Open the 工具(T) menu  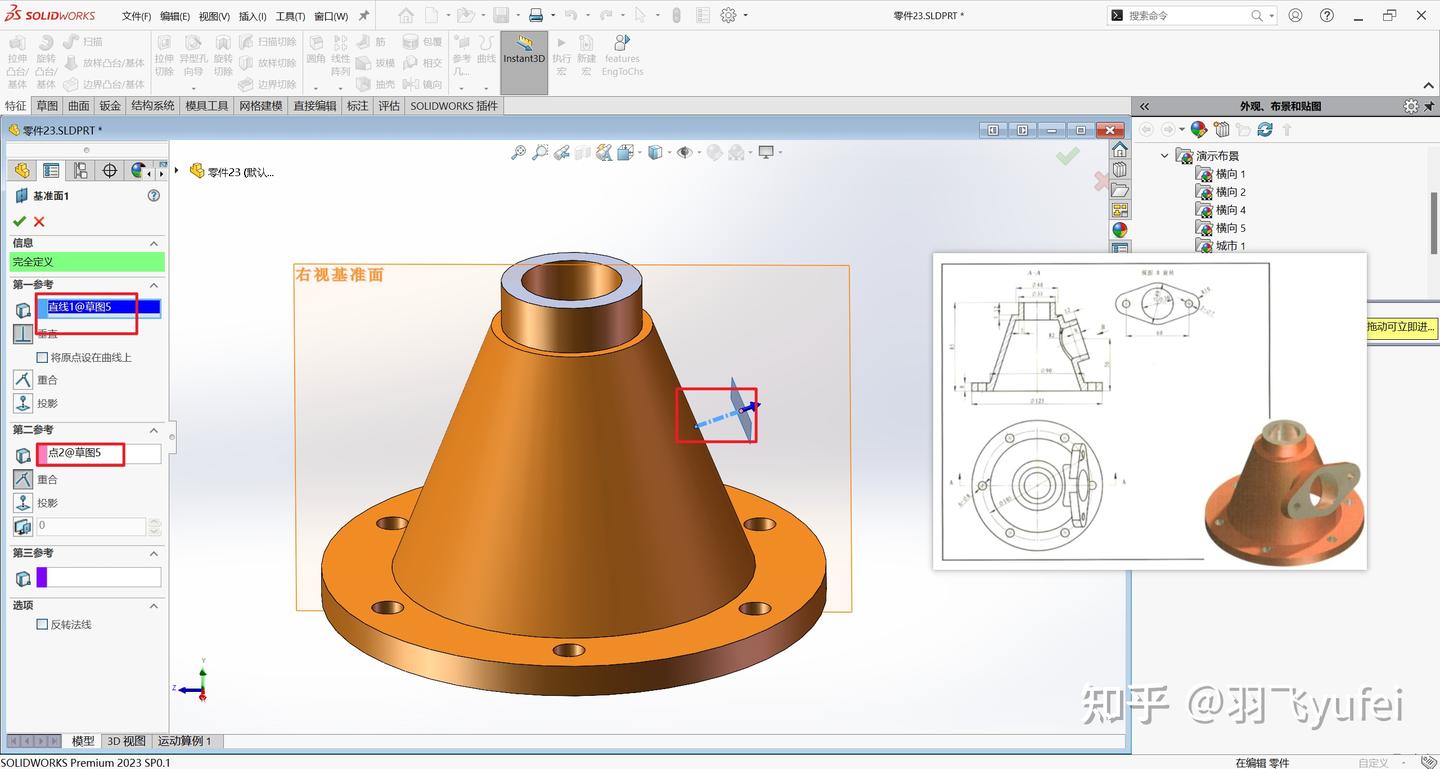click(x=290, y=16)
